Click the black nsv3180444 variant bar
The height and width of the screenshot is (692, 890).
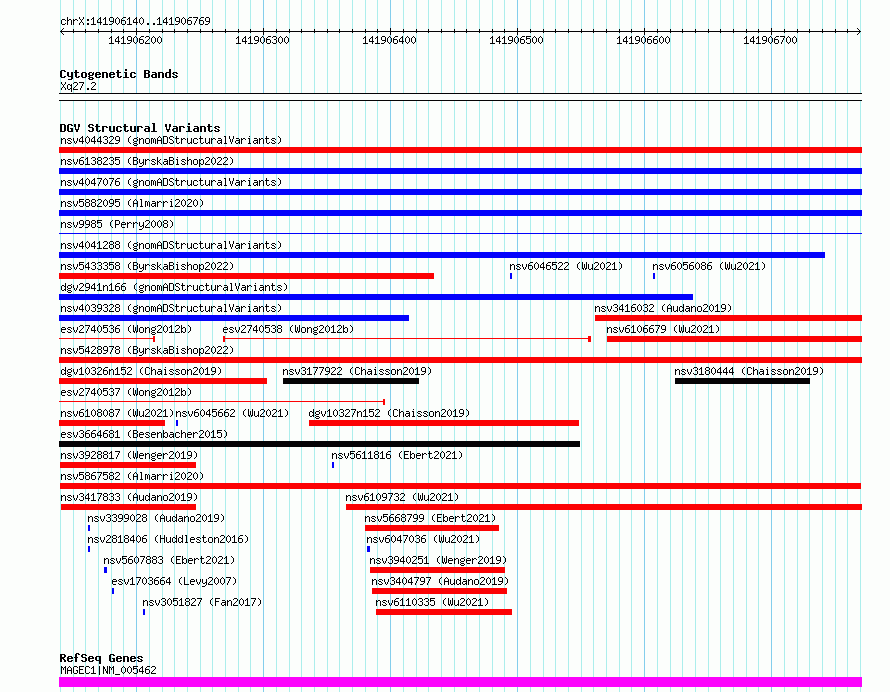pyautogui.click(x=742, y=381)
